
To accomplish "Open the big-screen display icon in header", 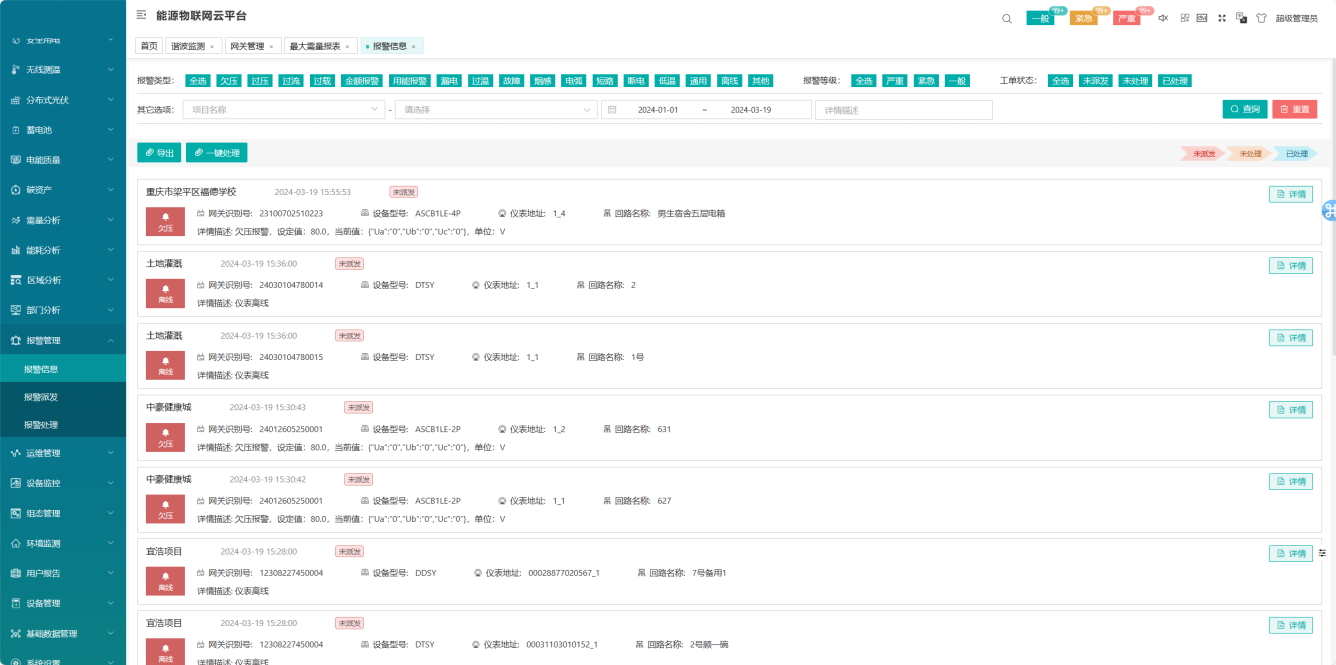I will pyautogui.click(x=1202, y=18).
